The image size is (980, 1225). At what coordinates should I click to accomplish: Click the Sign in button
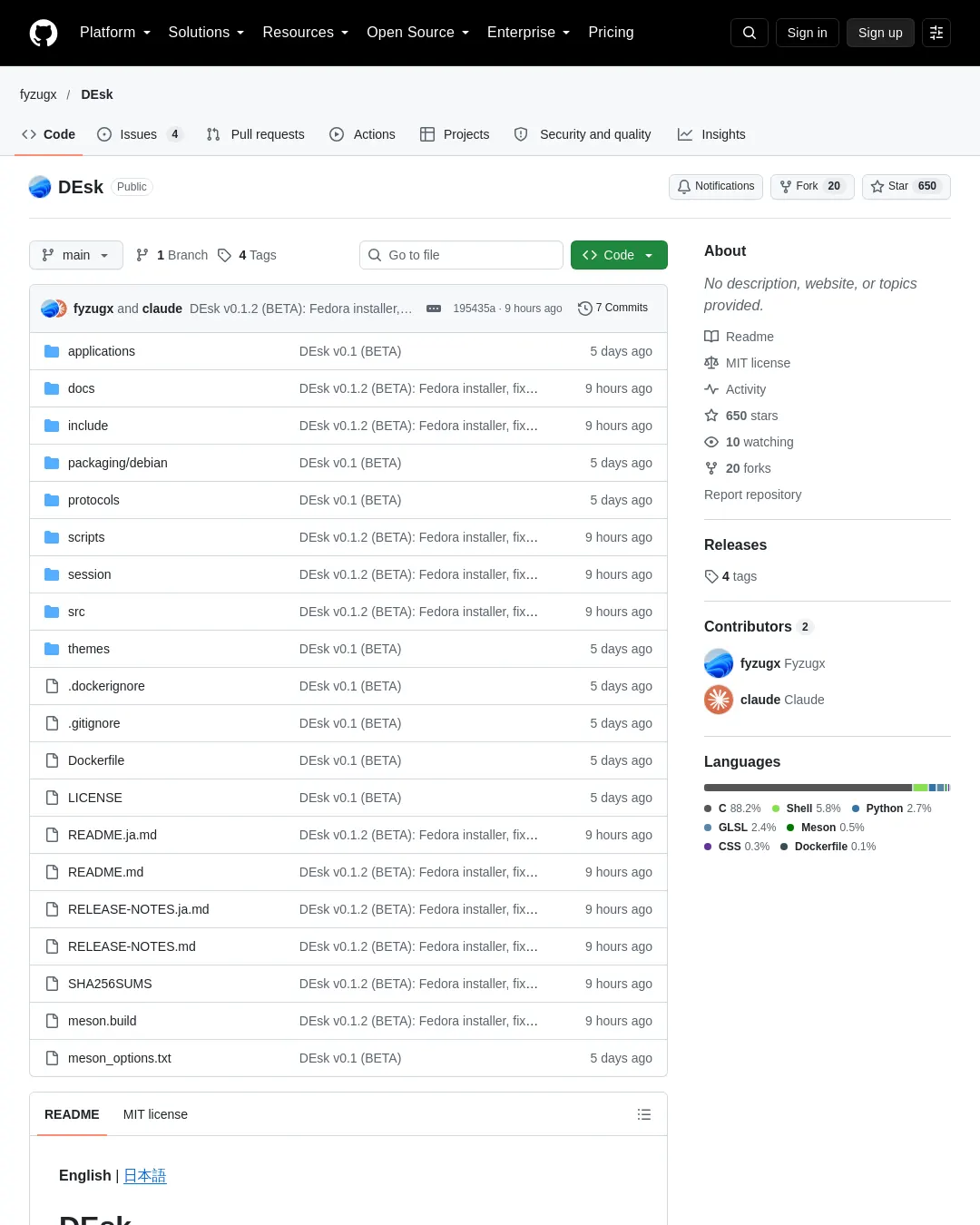pyautogui.click(x=808, y=33)
